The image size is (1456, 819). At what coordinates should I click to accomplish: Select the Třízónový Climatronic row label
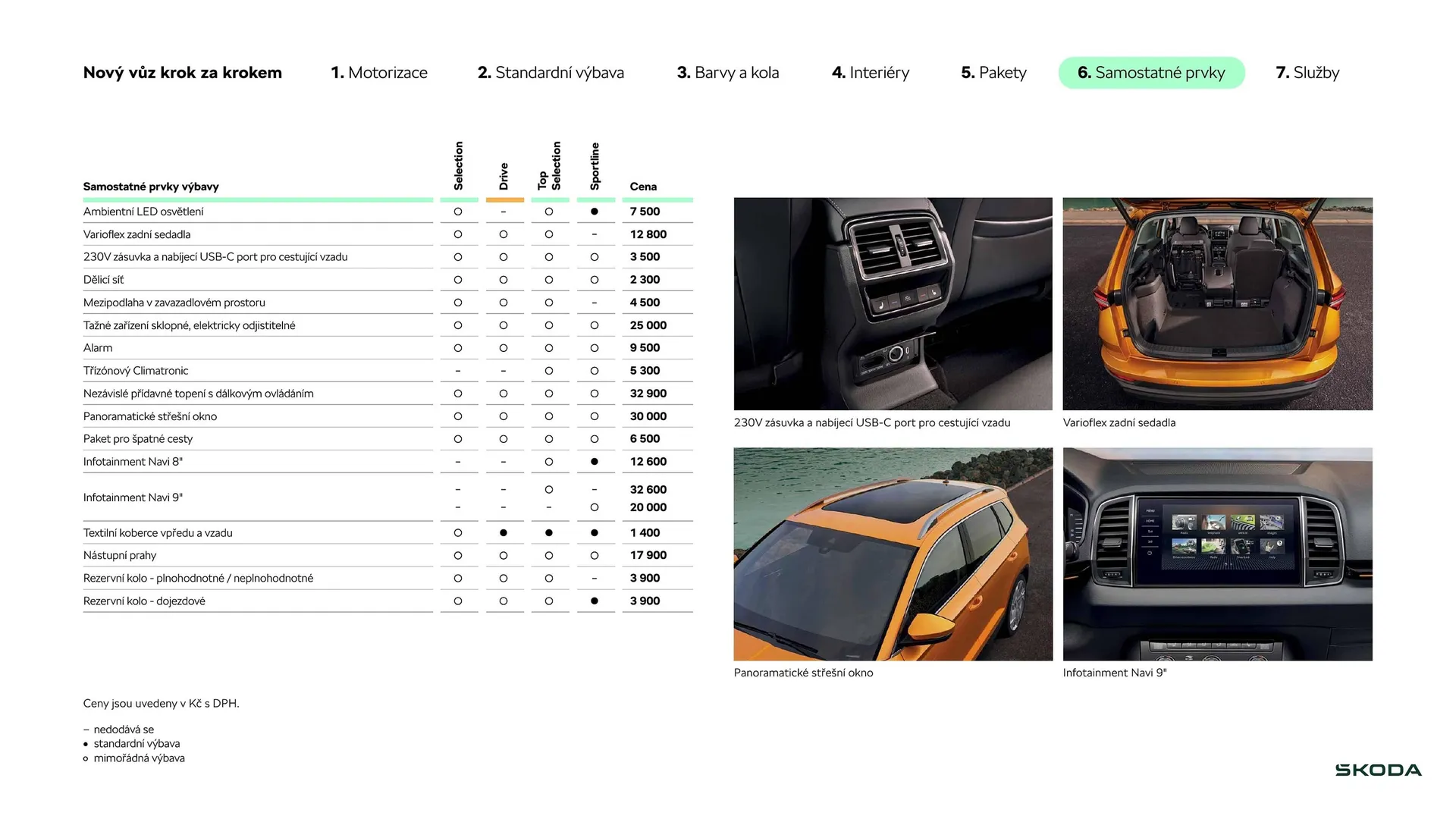(x=136, y=371)
